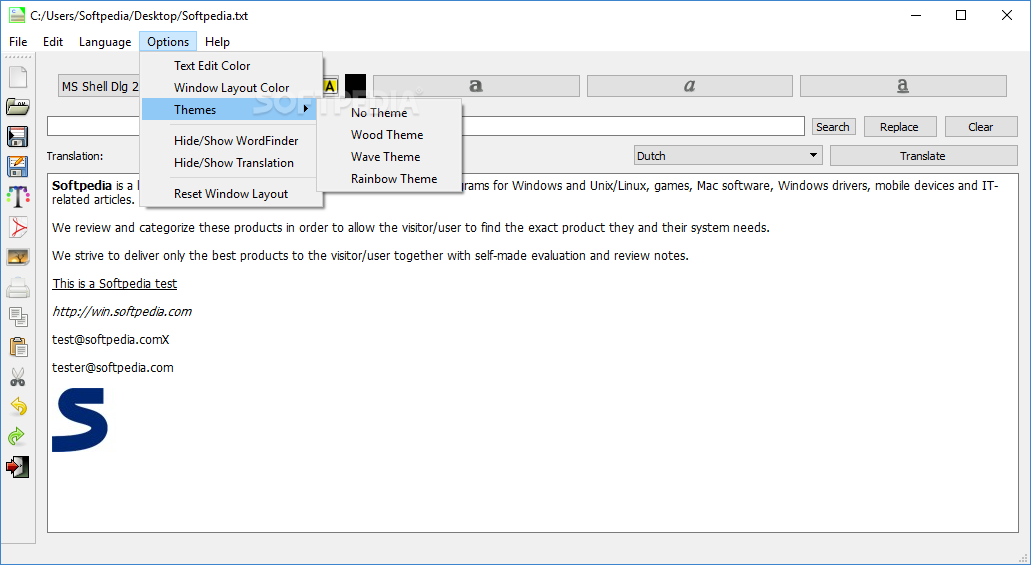
Task: Toggle underline with the underlined 'a' button
Action: tap(903, 86)
